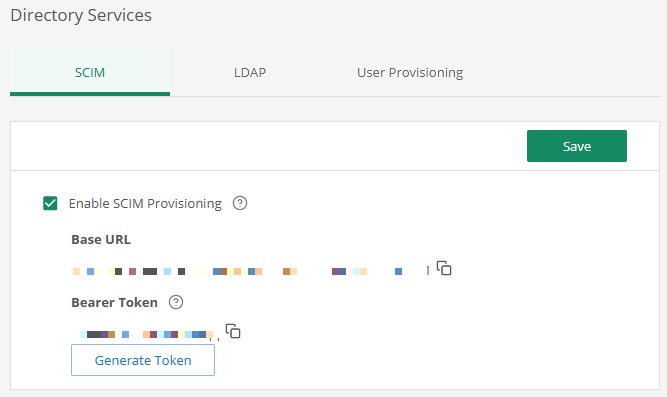Click the white checkmark in SCIM checkbox
Image resolution: width=667 pixels, height=397 pixels.
50,203
